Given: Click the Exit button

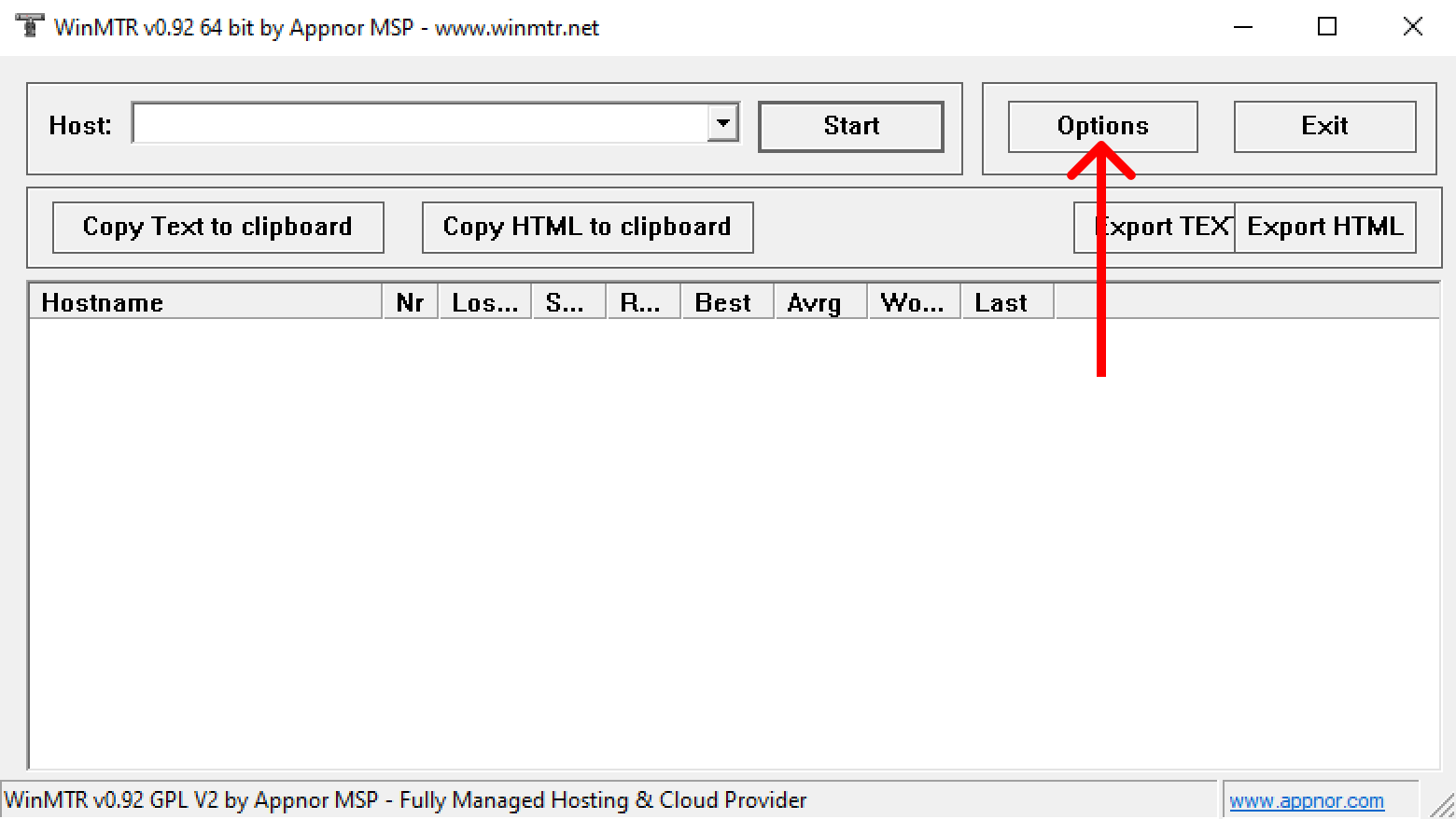Looking at the screenshot, I should (1324, 126).
